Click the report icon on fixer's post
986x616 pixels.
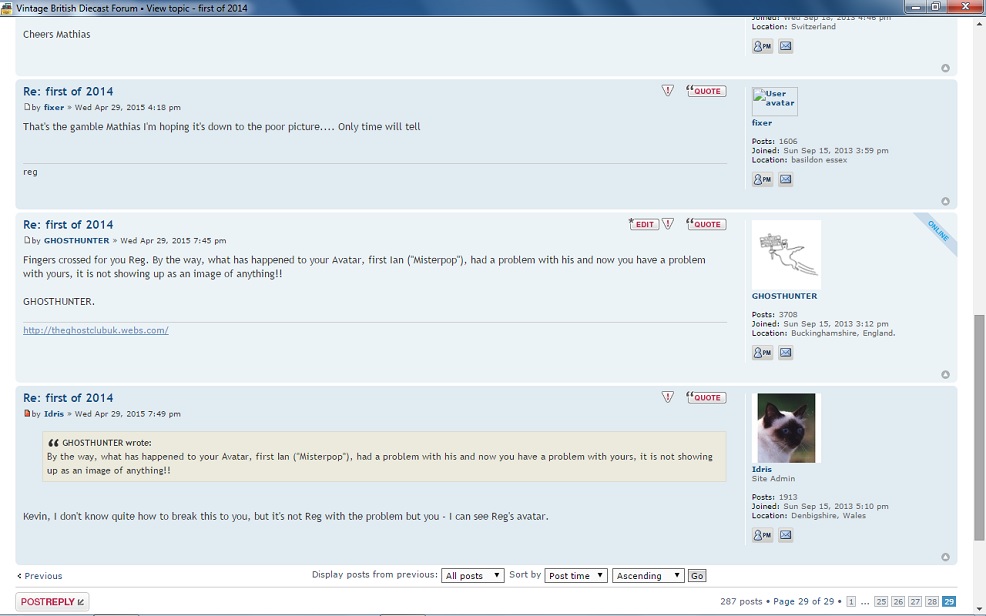[668, 91]
